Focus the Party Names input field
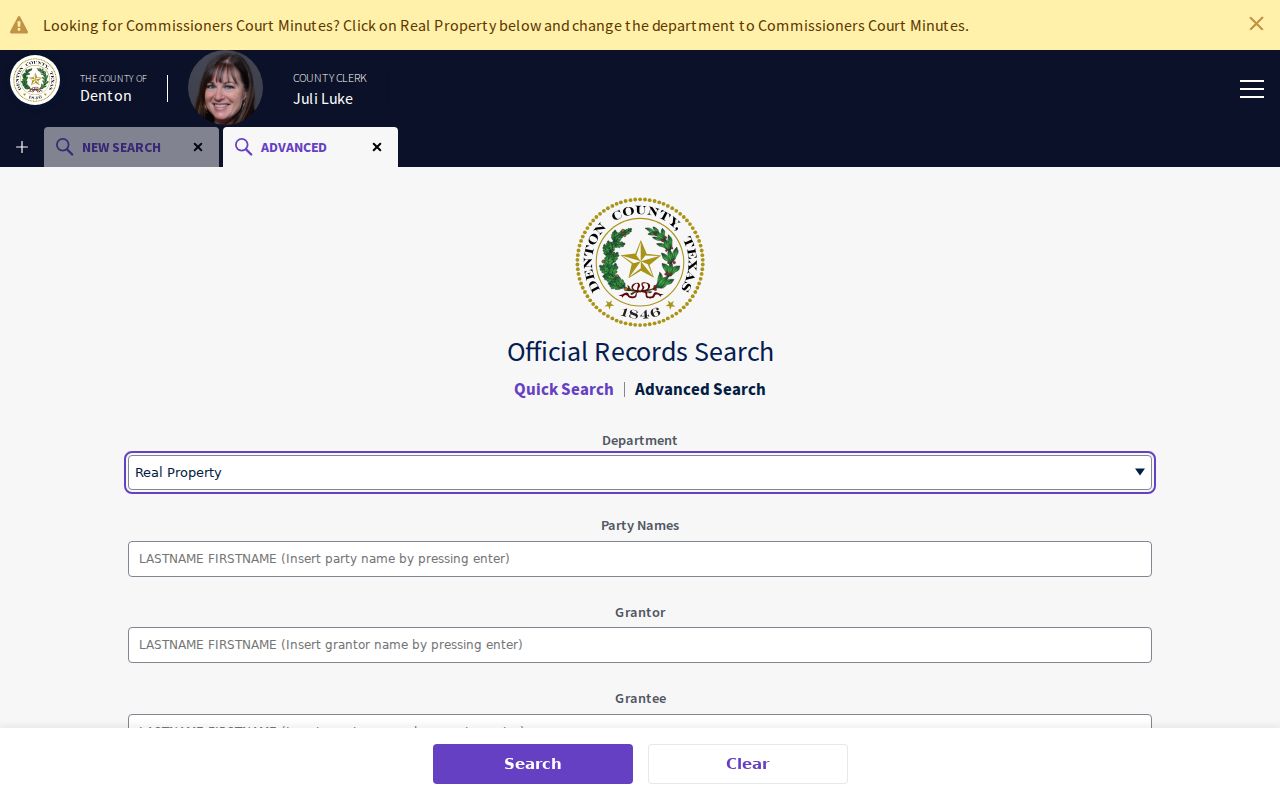The width and height of the screenshot is (1280, 800). coord(640,559)
